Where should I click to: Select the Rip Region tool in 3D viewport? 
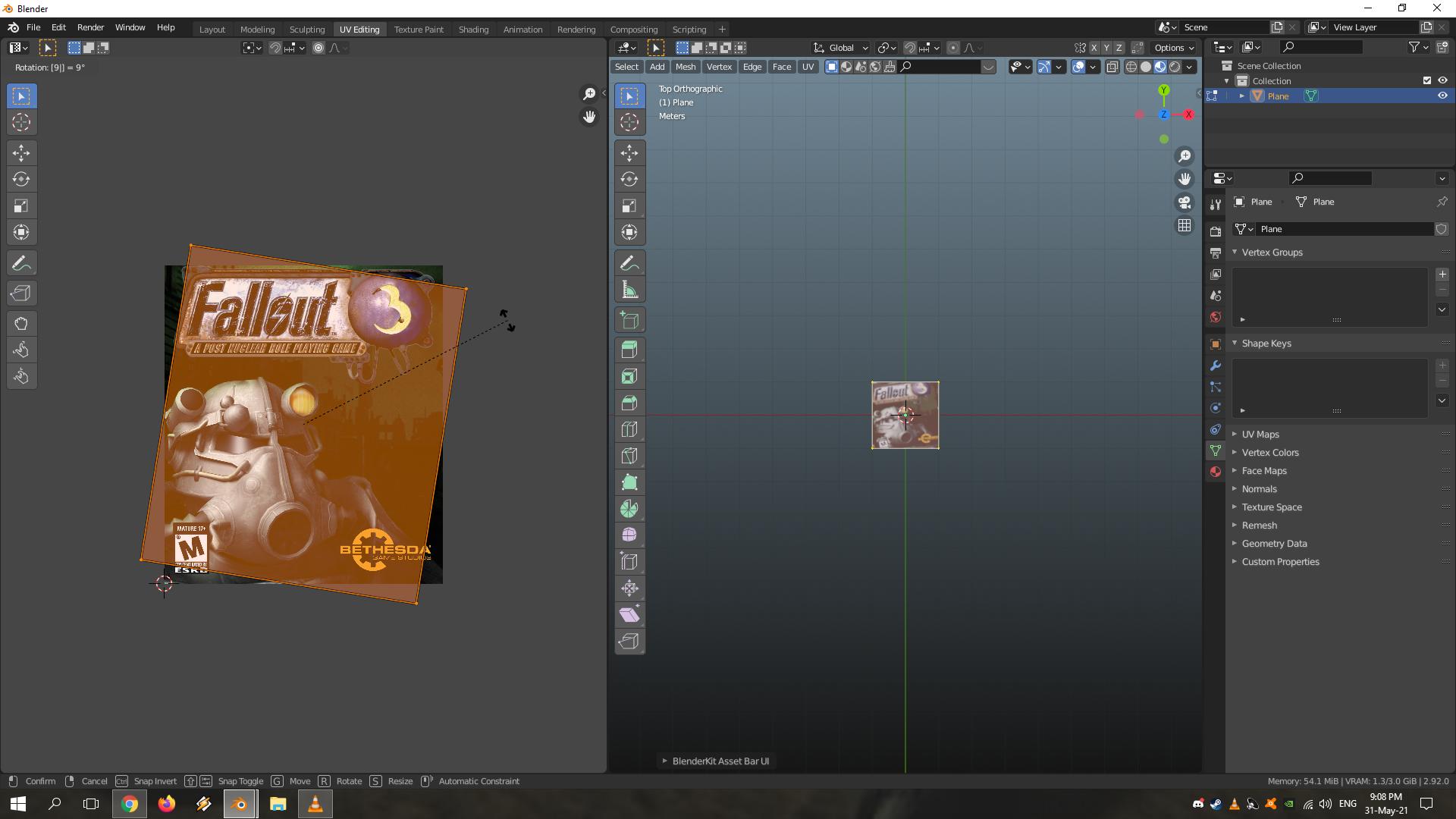[x=629, y=642]
